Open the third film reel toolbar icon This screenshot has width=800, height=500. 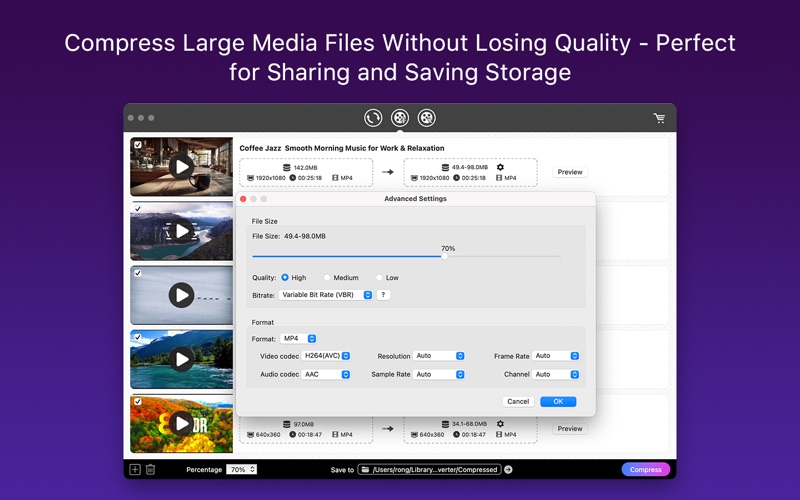(427, 118)
